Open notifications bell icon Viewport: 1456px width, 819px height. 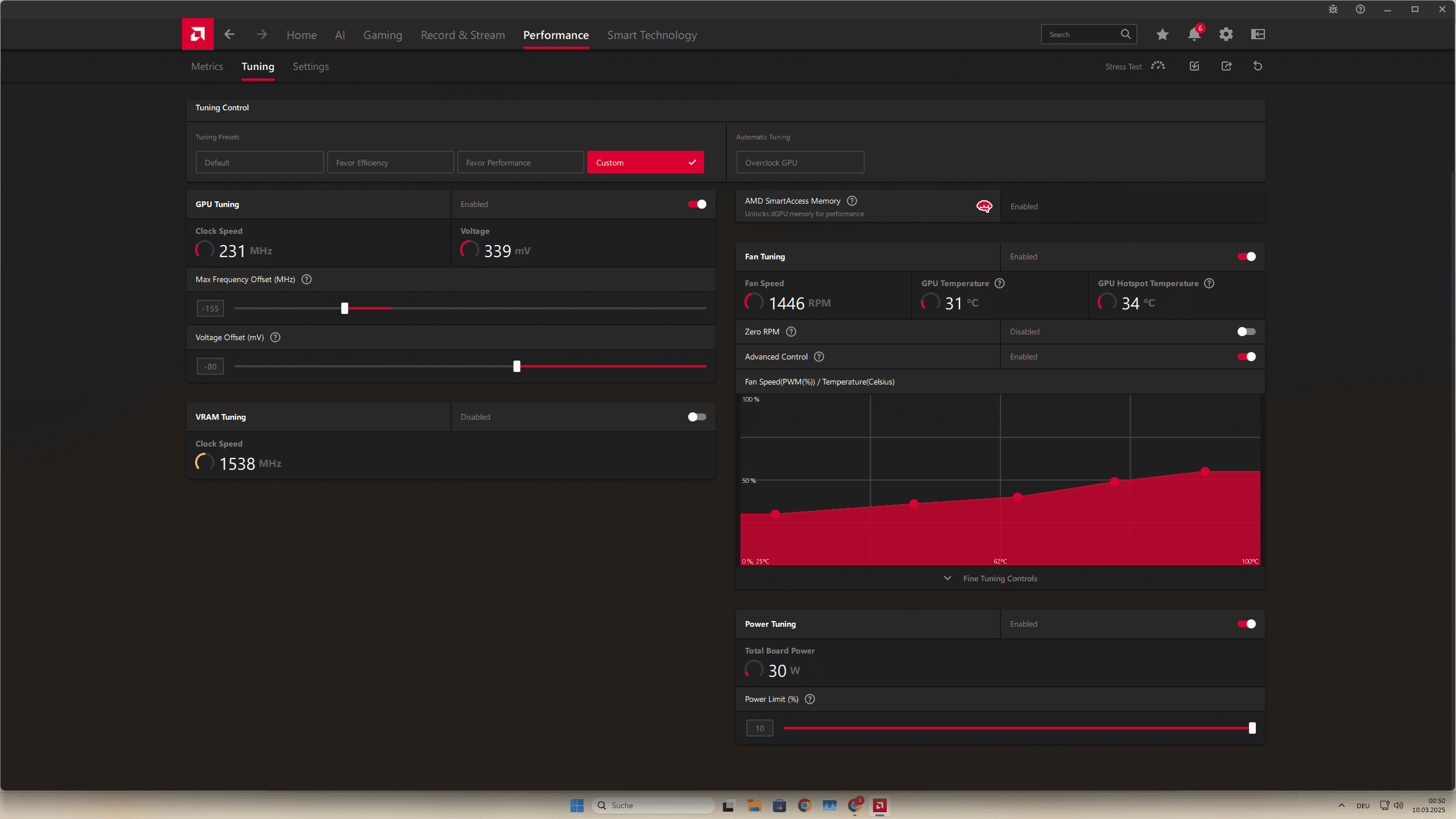[x=1194, y=34]
